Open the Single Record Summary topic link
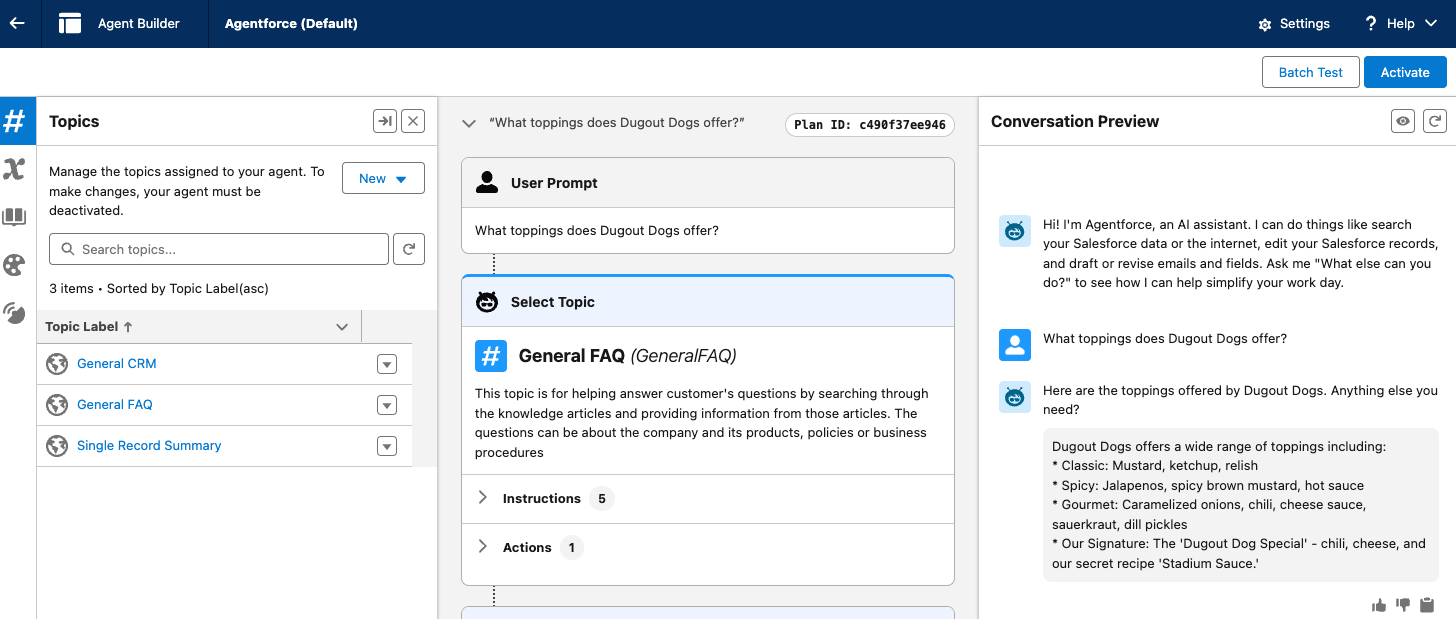 point(149,446)
